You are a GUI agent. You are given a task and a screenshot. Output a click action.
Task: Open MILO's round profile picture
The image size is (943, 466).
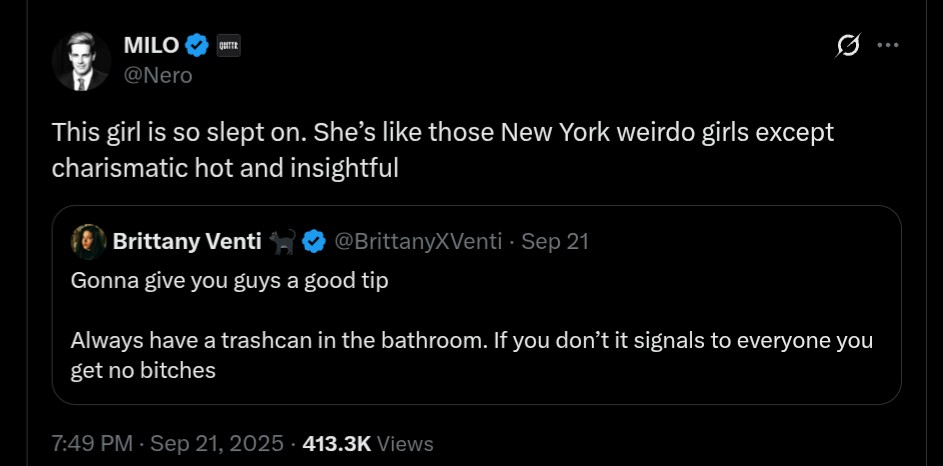tap(81, 60)
